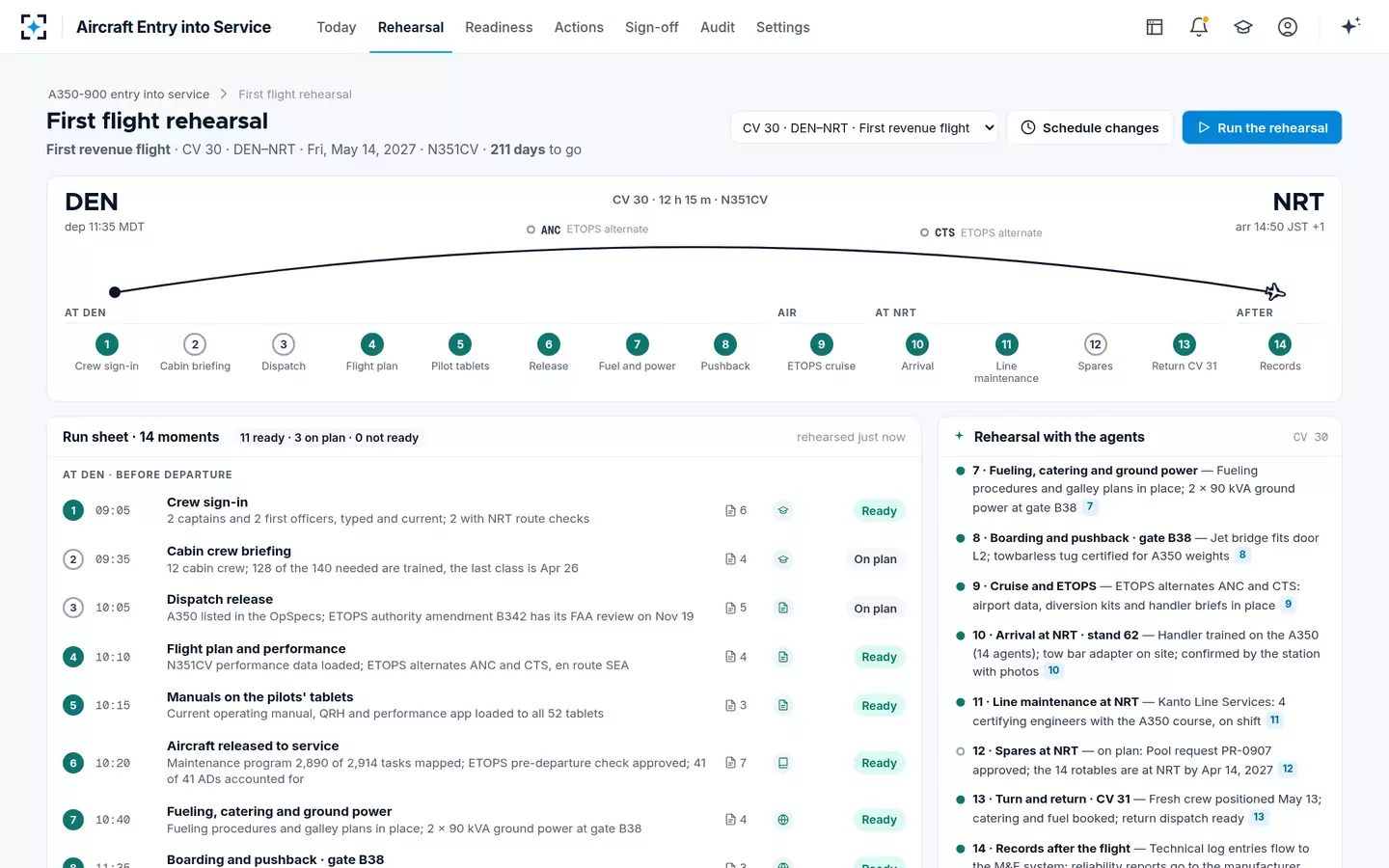Follow the A350-900 entry into service breadcrumb
The image size is (1389, 868).
point(129,95)
